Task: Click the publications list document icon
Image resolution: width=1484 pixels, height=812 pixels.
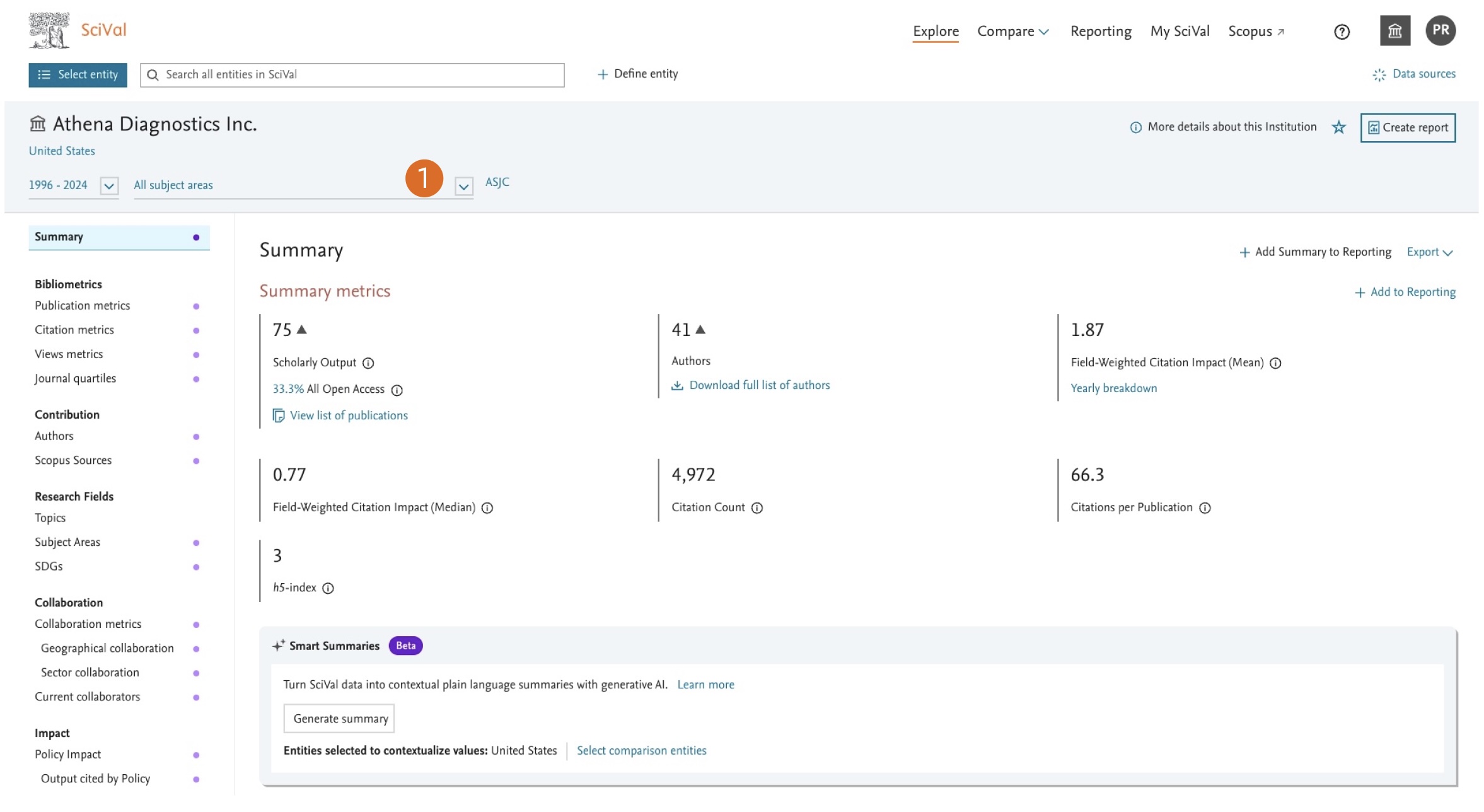Action: click(x=278, y=415)
